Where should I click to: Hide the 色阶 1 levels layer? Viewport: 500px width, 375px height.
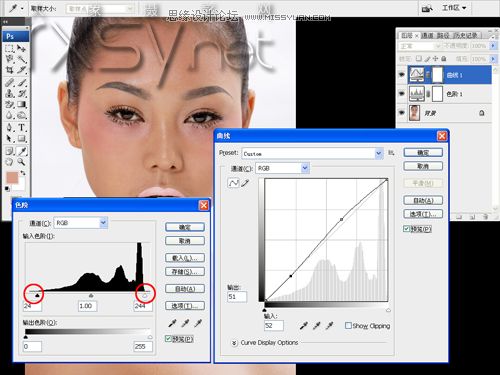point(402,94)
